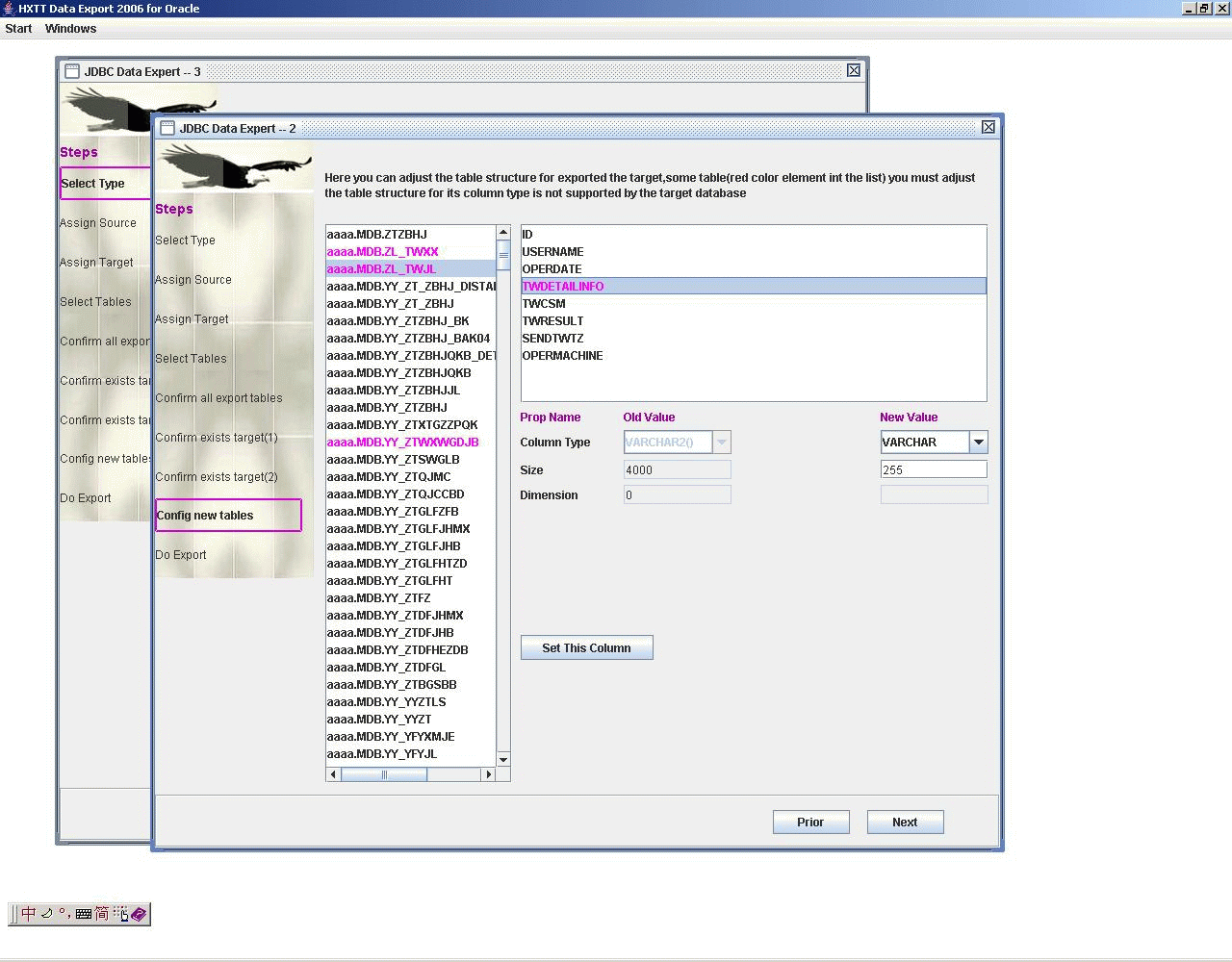Click the help book icon on the language bar
1232x962 pixels.
138,914
